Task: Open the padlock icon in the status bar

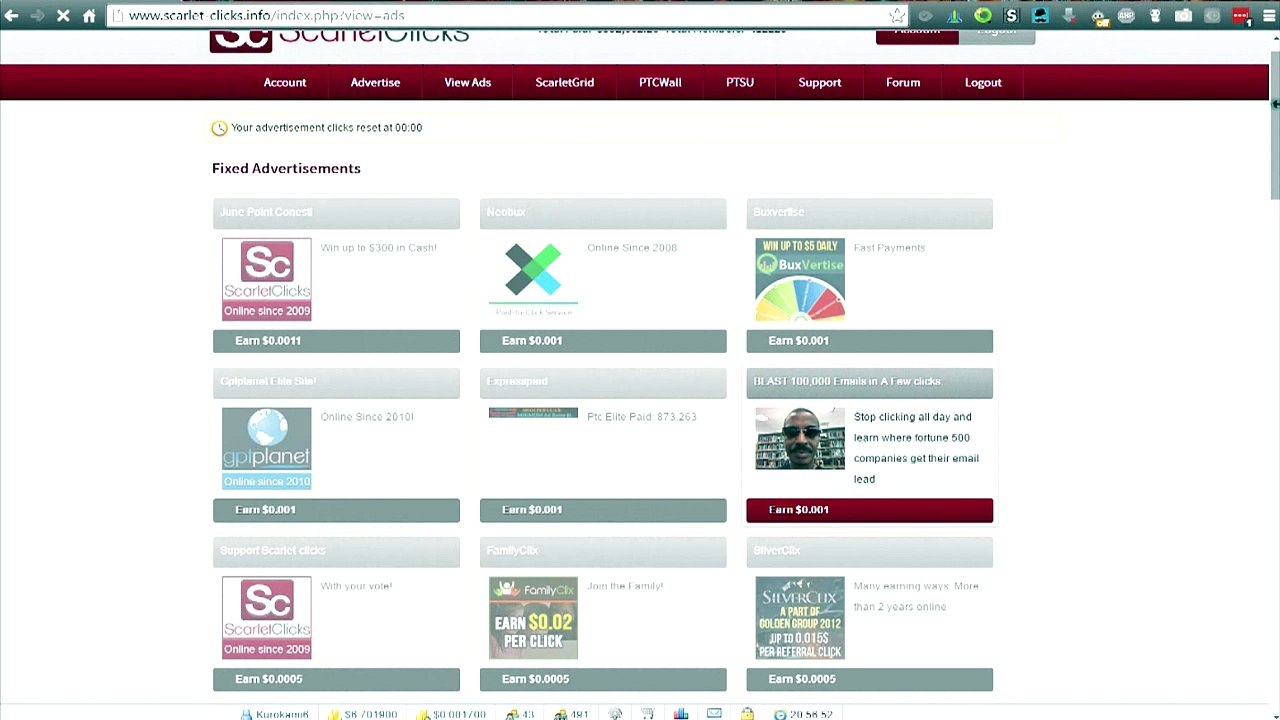Action: [x=747, y=714]
